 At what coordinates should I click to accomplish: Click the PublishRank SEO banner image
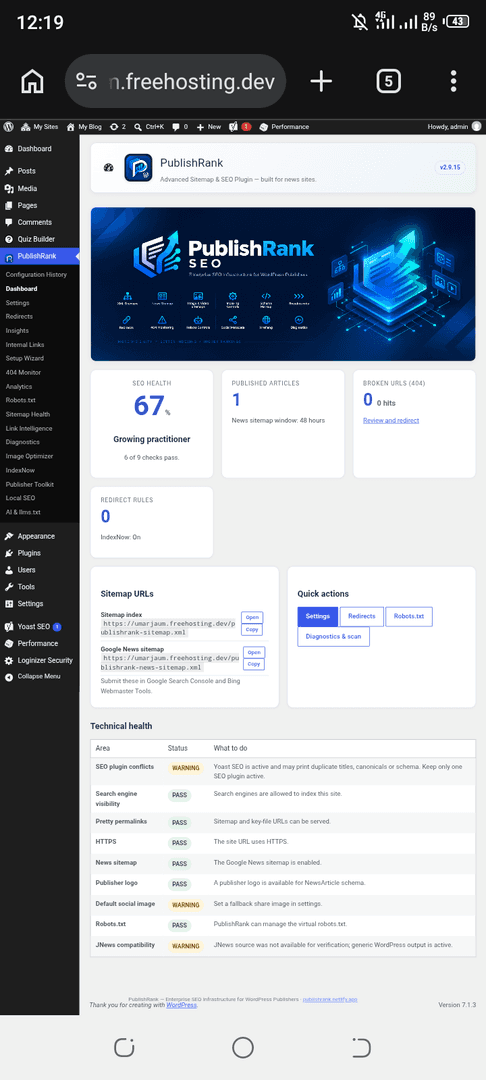click(x=283, y=284)
